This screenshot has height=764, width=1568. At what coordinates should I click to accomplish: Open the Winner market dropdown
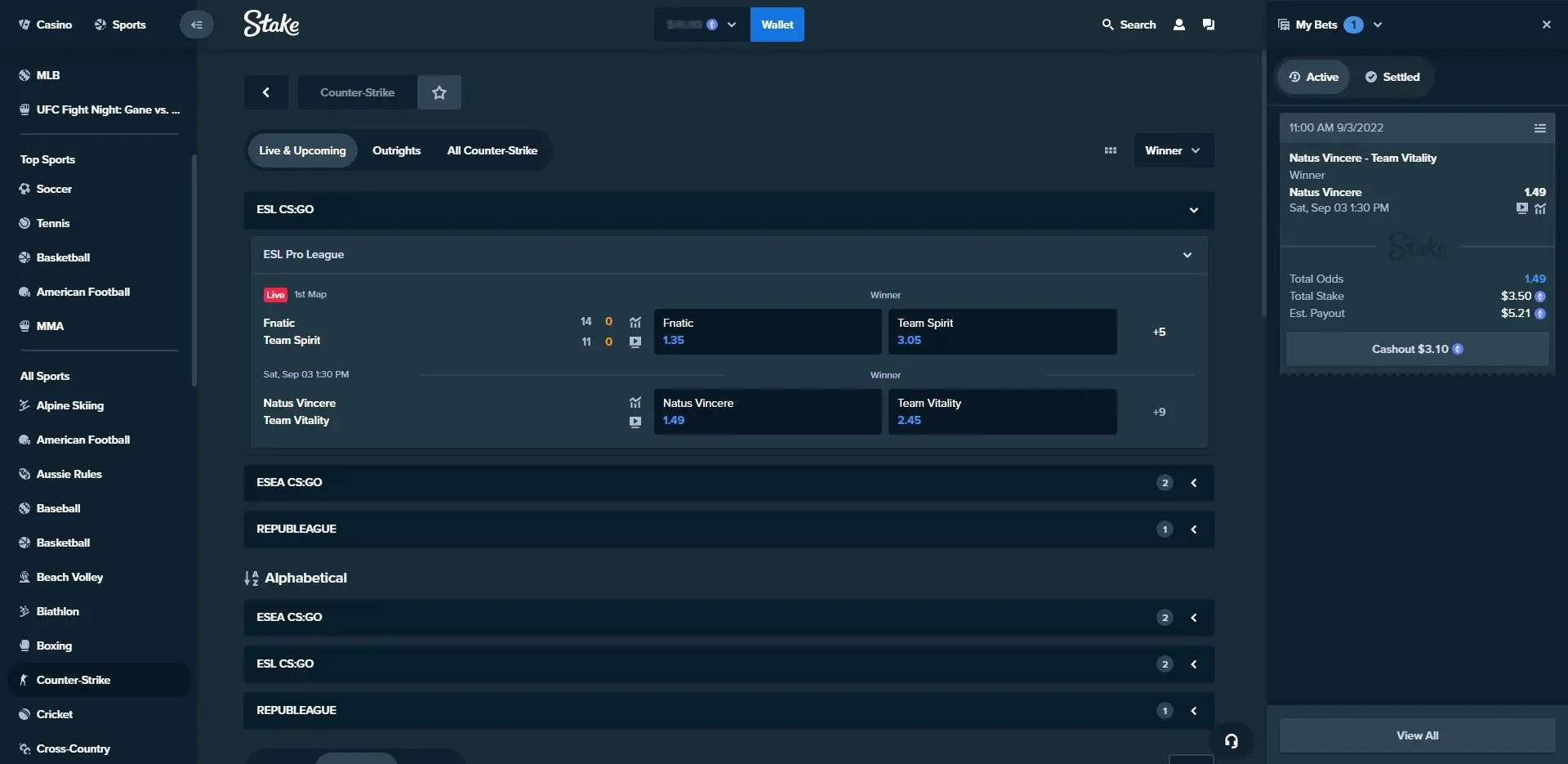pyautogui.click(x=1174, y=150)
